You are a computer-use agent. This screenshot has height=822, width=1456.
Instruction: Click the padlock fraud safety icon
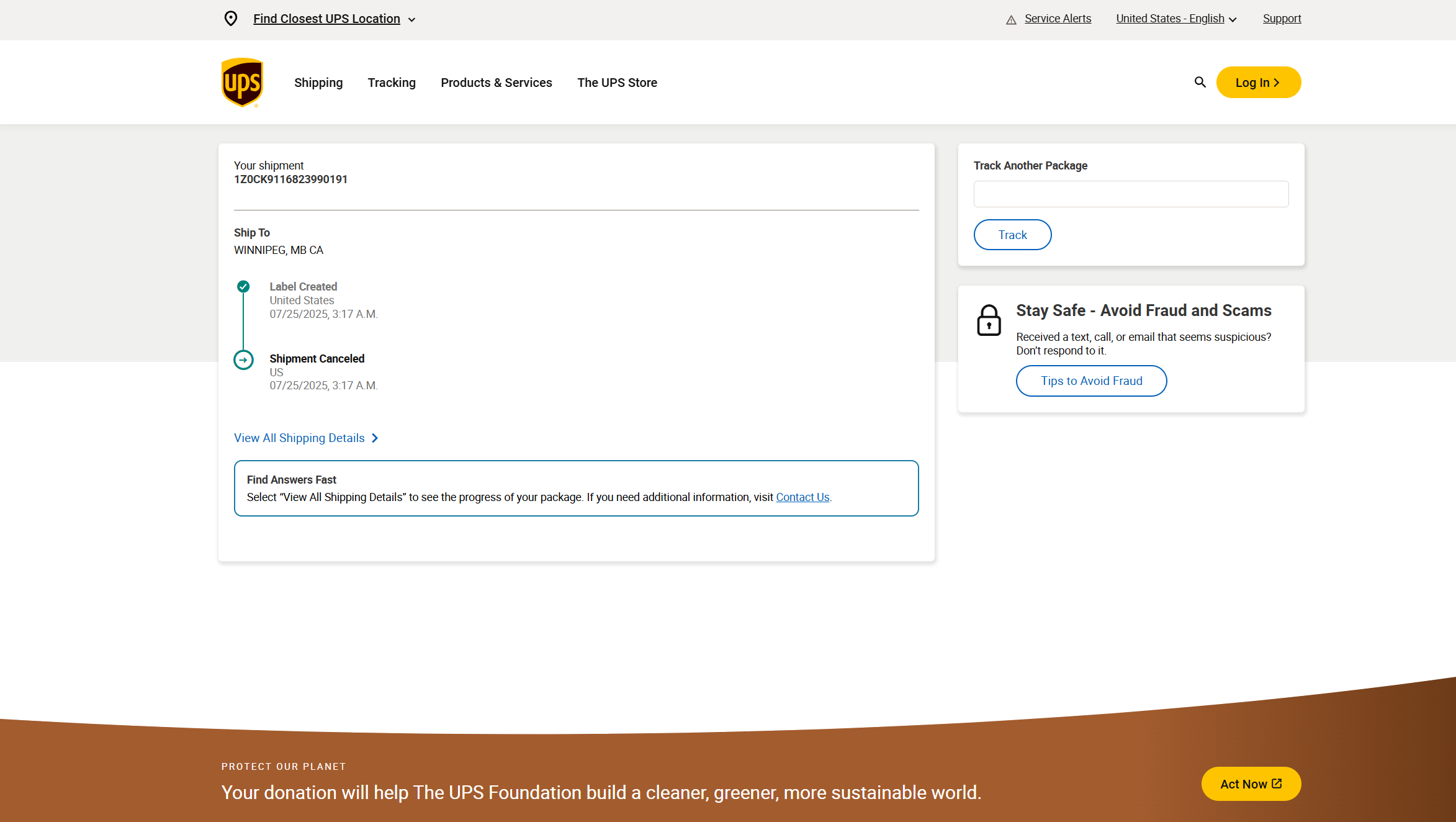click(x=989, y=320)
